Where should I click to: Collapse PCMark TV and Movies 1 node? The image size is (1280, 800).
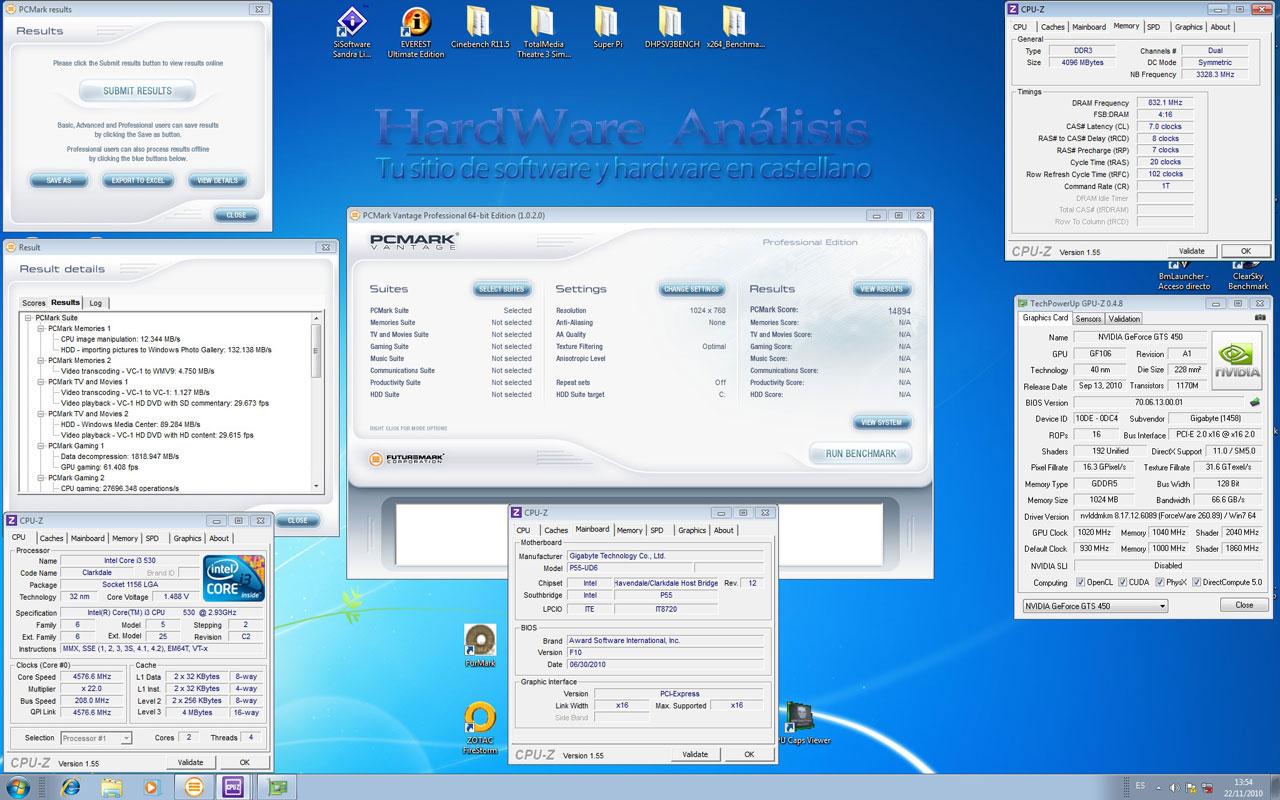(x=41, y=382)
